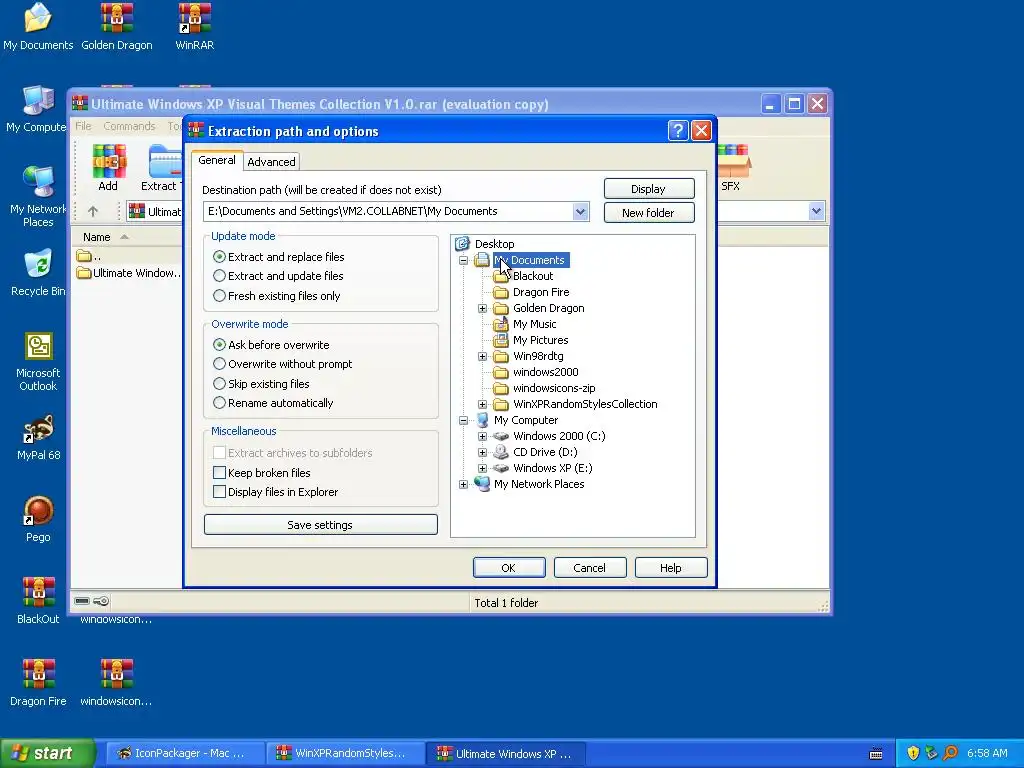Click the Display button
This screenshot has width=1024, height=768.
click(x=648, y=189)
